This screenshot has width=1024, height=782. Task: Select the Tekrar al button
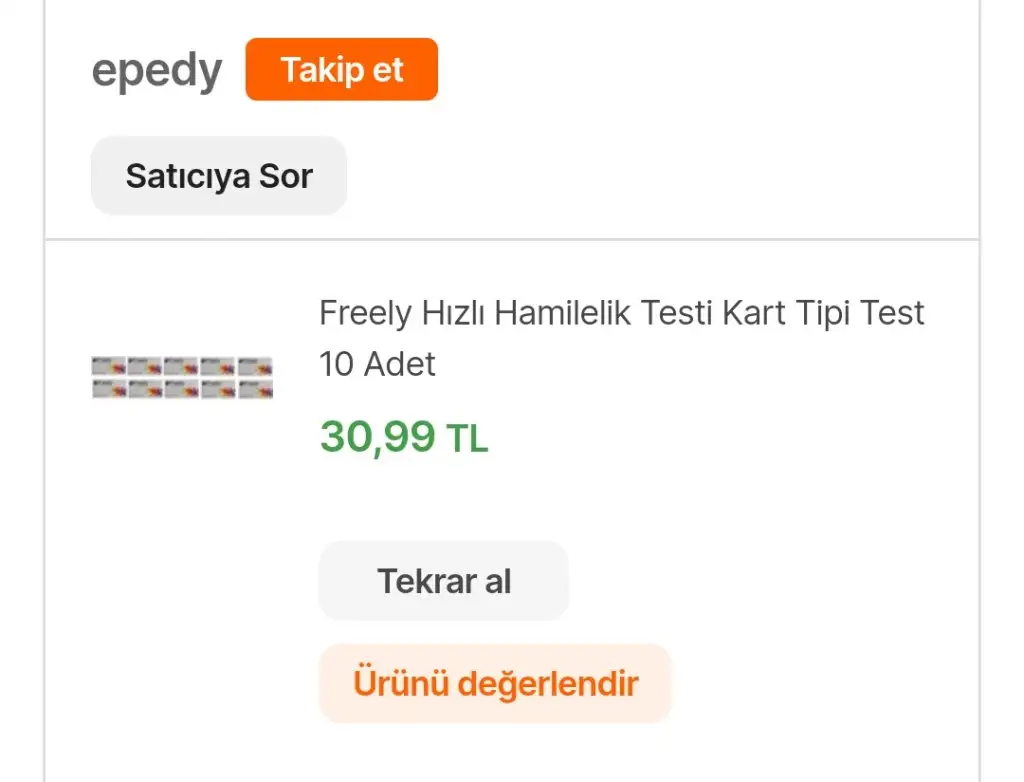pyautogui.click(x=443, y=581)
